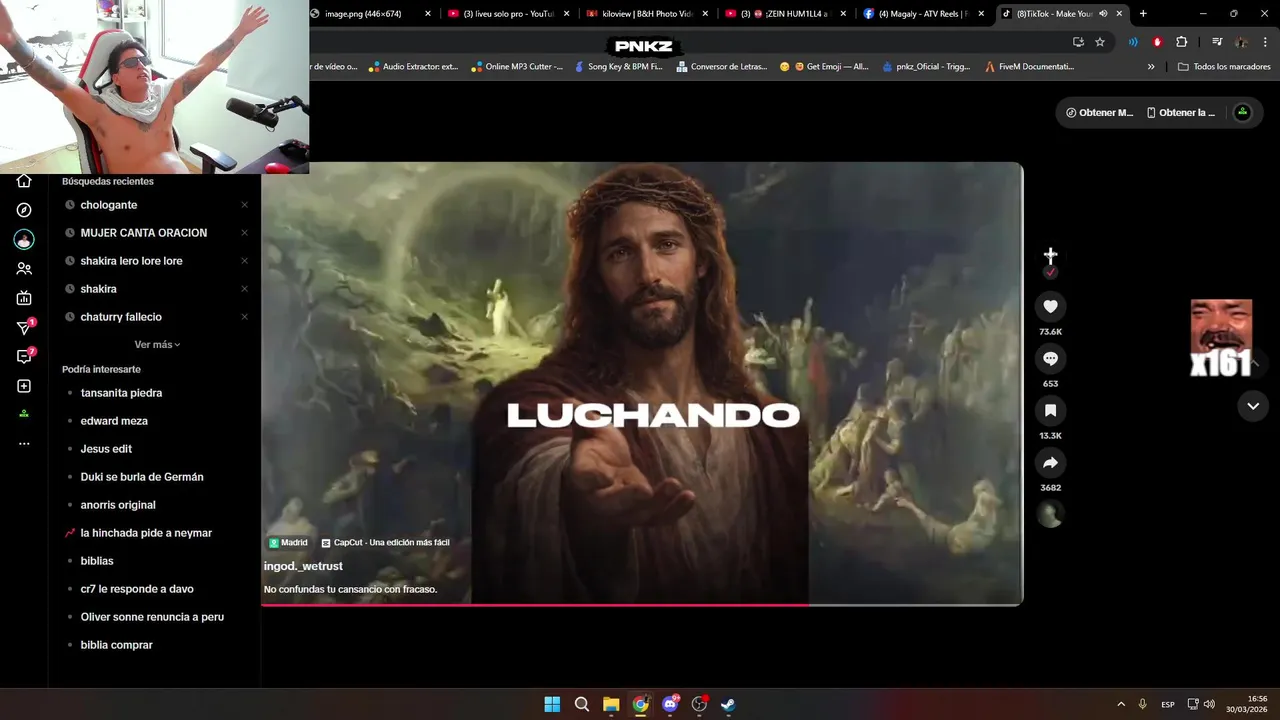Open the Activity inbox icon with badge 7
Viewport: 1280px width, 720px height.
point(25,356)
